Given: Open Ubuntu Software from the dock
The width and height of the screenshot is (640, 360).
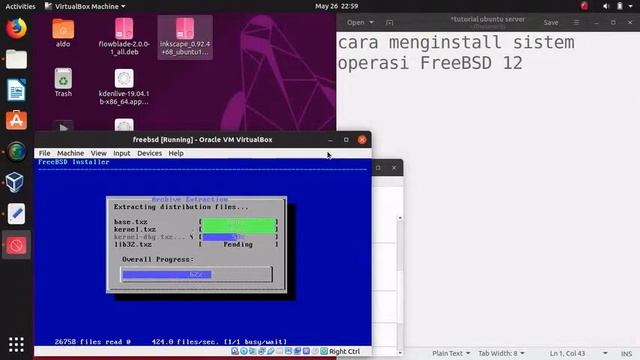Looking at the screenshot, I should point(16,120).
